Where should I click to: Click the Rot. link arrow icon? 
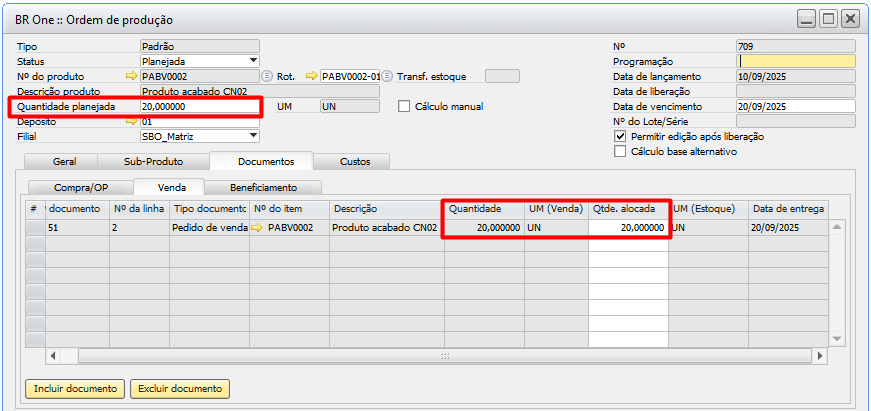[x=311, y=76]
